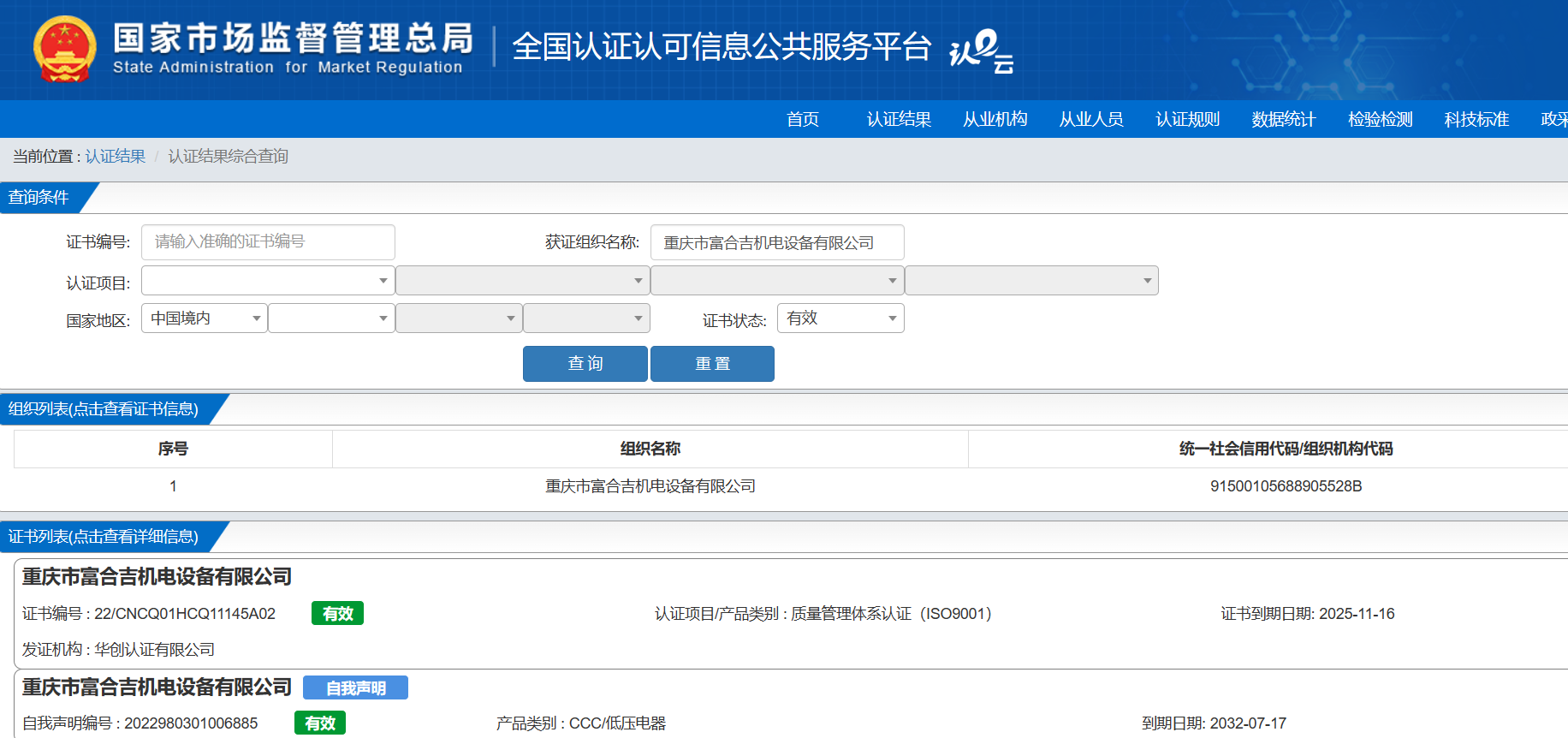
Task: Open the third 国家地区 dropdown
Action: pos(459,318)
